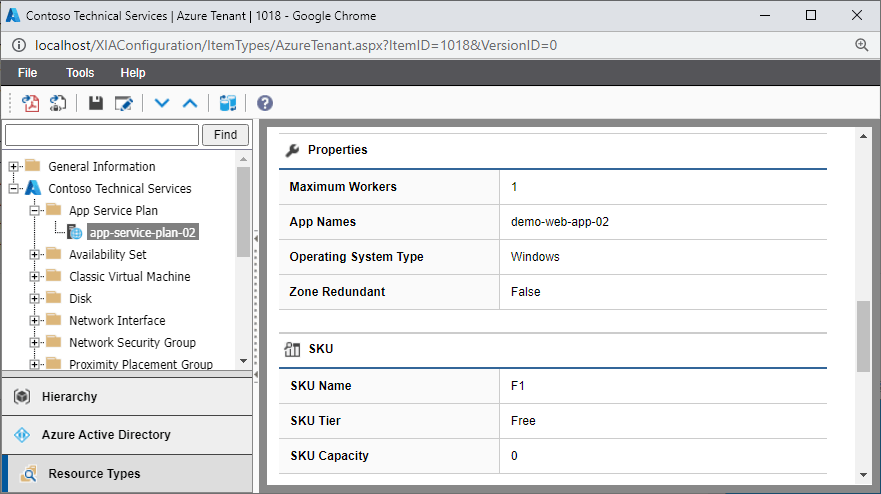Click the Disk folder icon
Viewport: 881px width, 494px height.
pyautogui.click(x=54, y=297)
